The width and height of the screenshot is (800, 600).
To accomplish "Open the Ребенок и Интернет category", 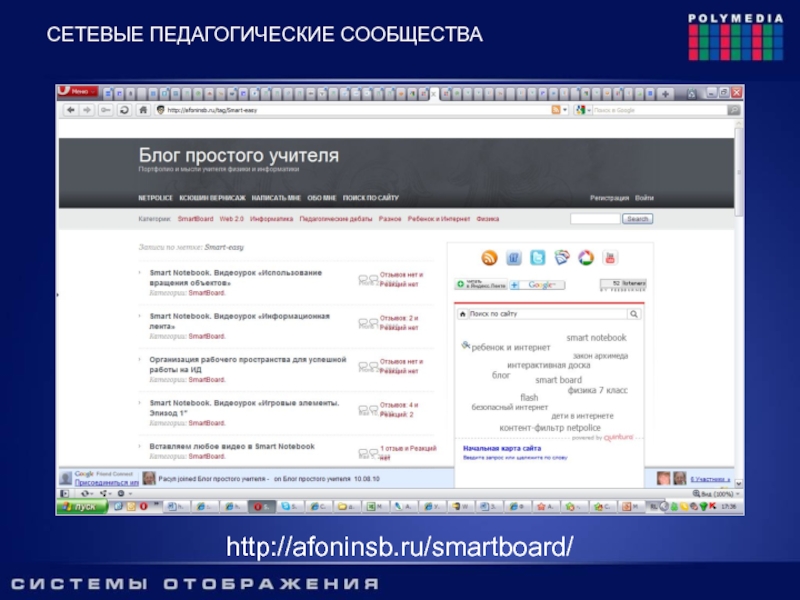I will click(x=439, y=219).
